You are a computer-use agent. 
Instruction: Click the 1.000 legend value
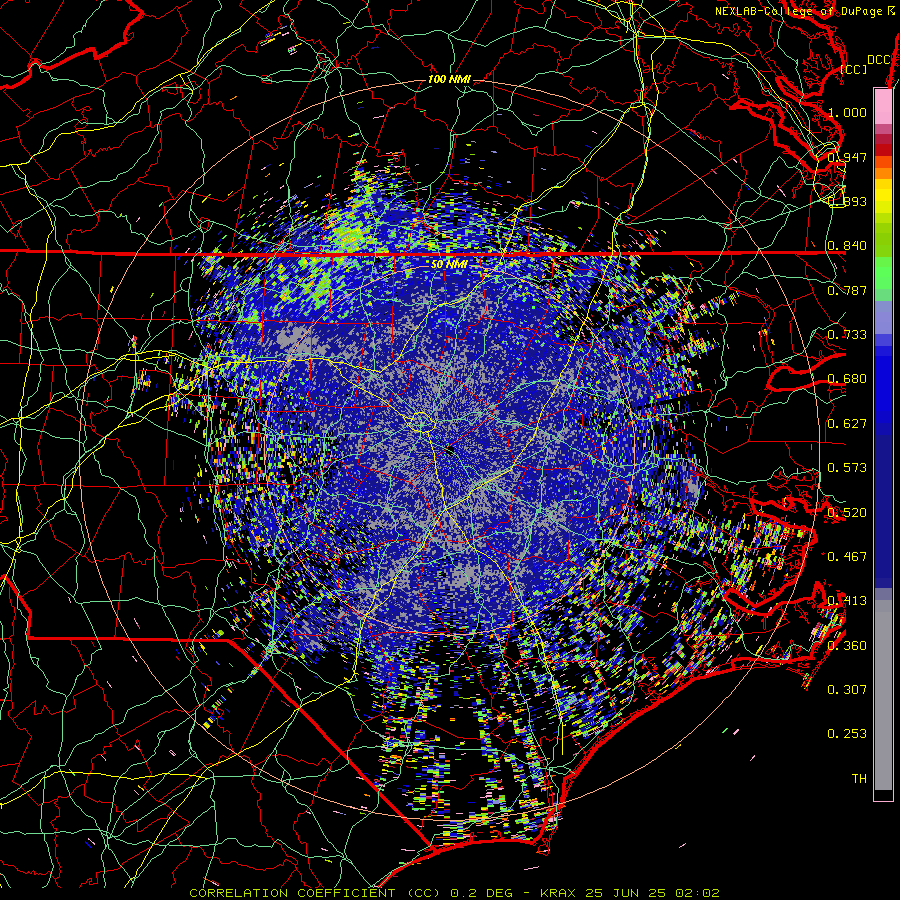pyautogui.click(x=847, y=112)
